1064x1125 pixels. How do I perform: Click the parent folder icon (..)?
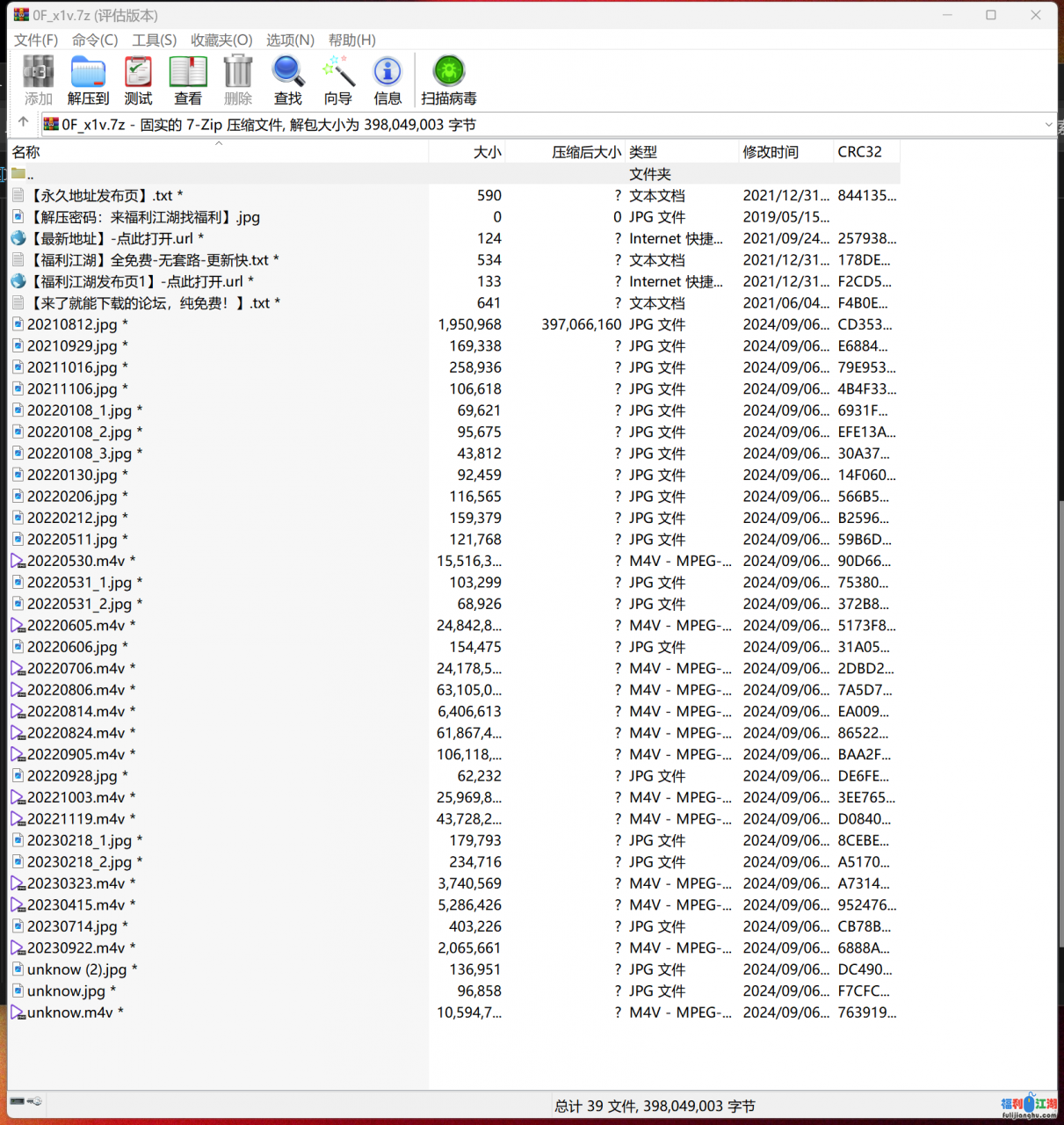(x=18, y=174)
